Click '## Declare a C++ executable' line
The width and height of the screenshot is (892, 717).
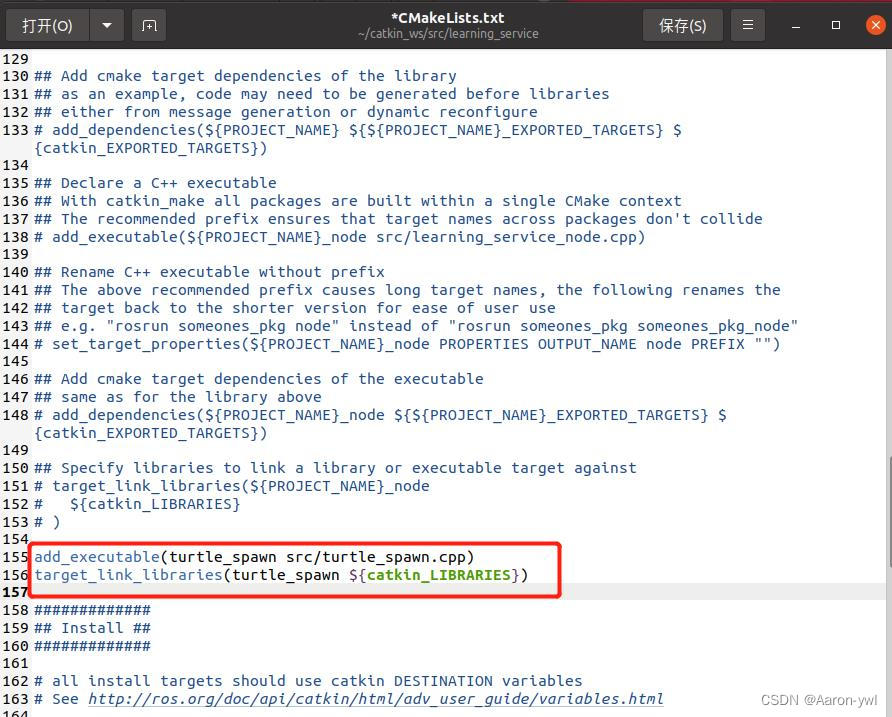click(155, 183)
